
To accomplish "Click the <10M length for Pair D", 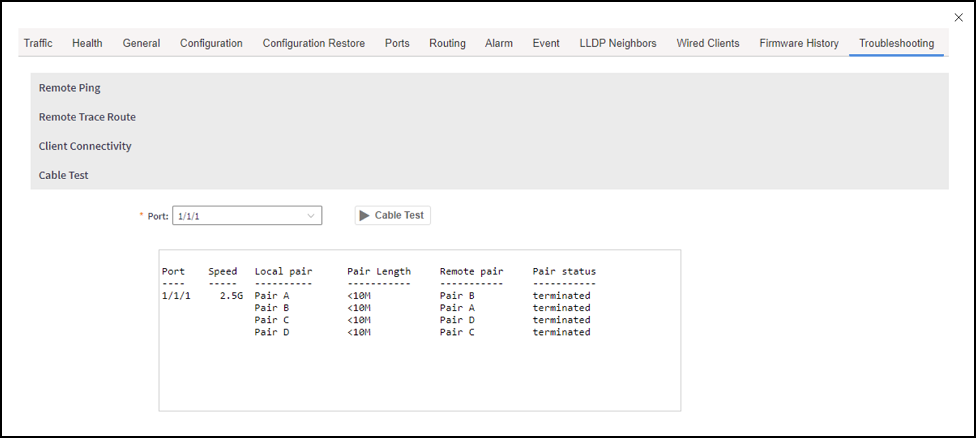I will (359, 332).
